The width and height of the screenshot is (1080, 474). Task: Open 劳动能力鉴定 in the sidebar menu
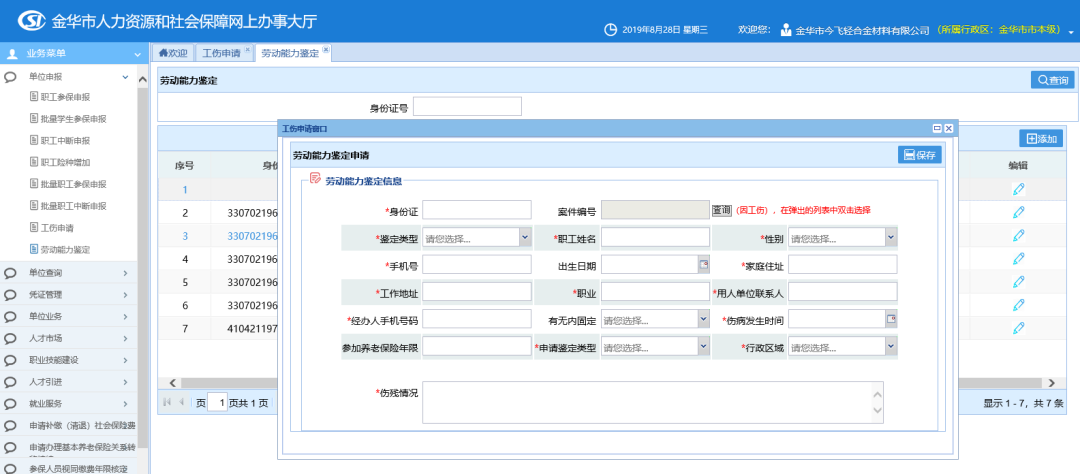point(65,249)
